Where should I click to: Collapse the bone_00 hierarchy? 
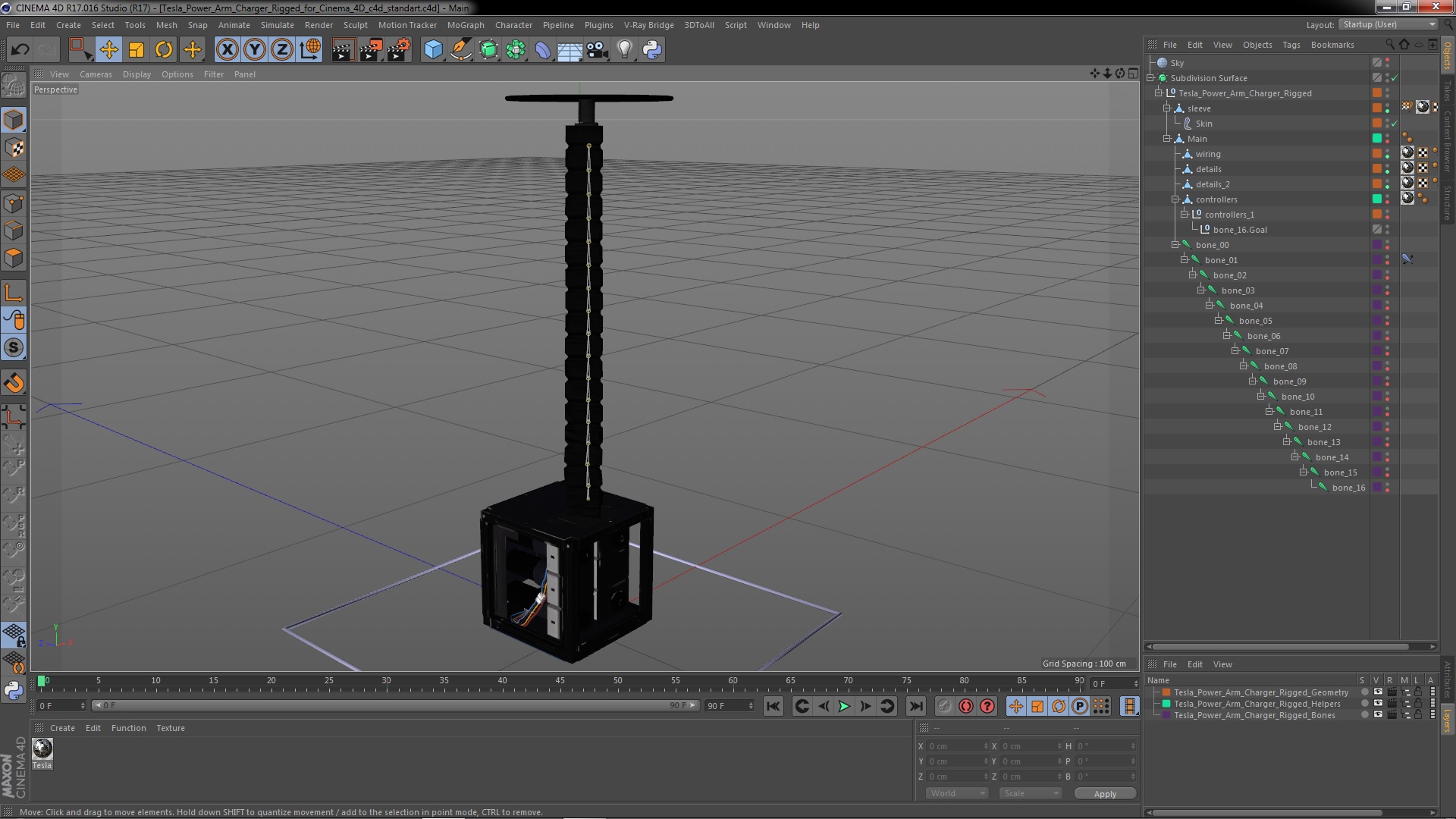(x=1175, y=245)
